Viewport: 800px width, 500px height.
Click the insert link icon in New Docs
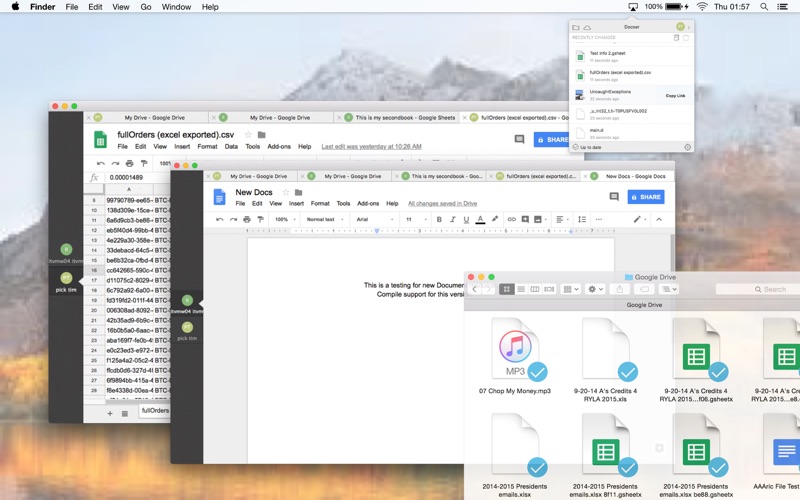pyautogui.click(x=511, y=219)
